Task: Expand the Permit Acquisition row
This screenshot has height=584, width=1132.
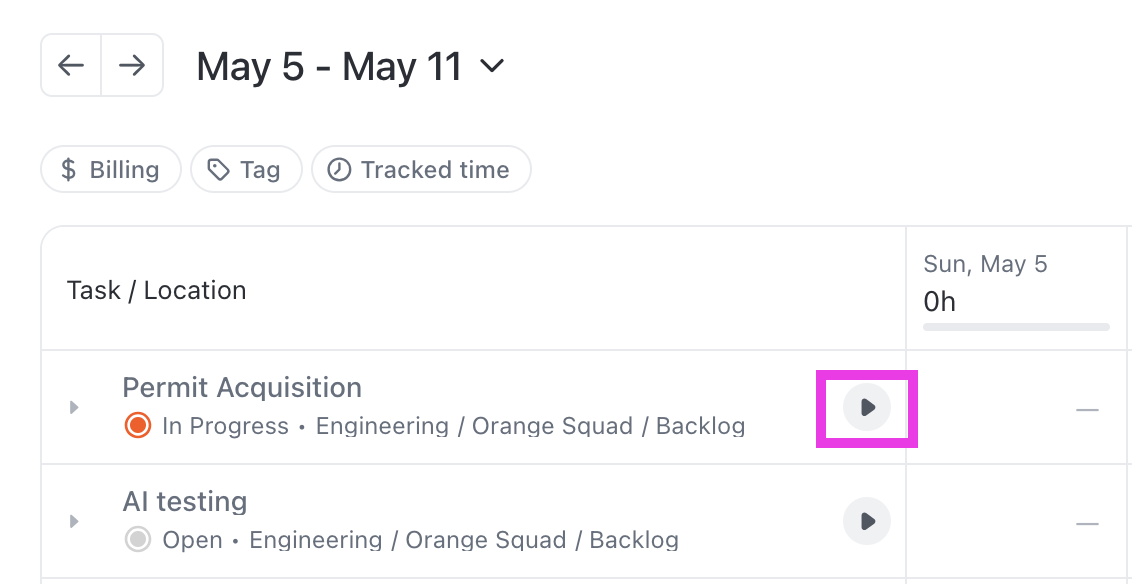Action: pyautogui.click(x=73, y=407)
